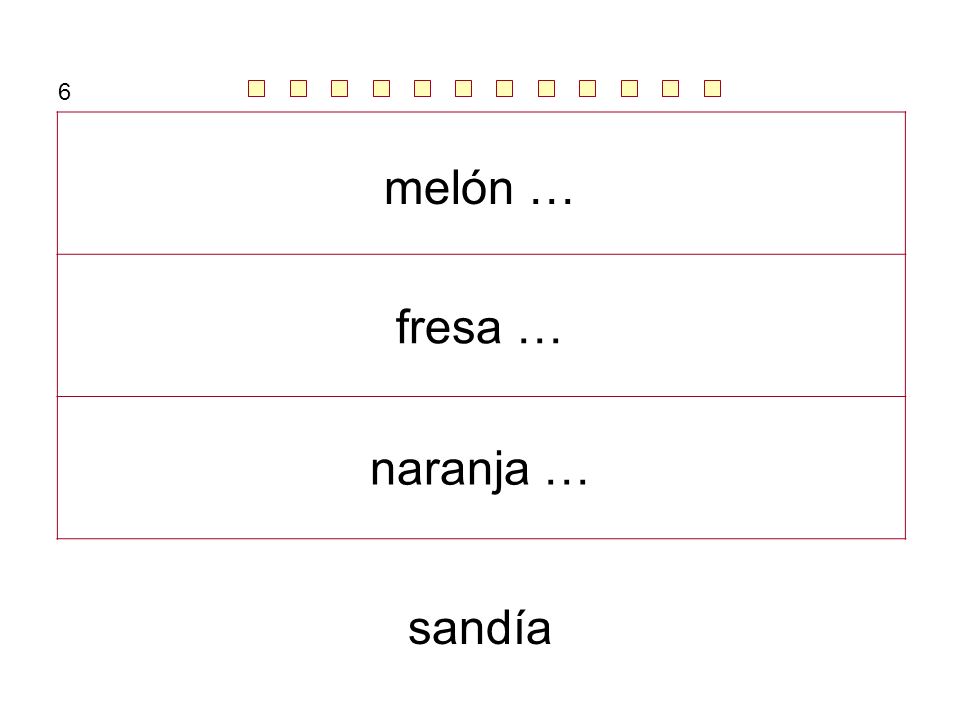Click the fifth yellow square in row
960x720 pixels.
[x=422, y=89]
